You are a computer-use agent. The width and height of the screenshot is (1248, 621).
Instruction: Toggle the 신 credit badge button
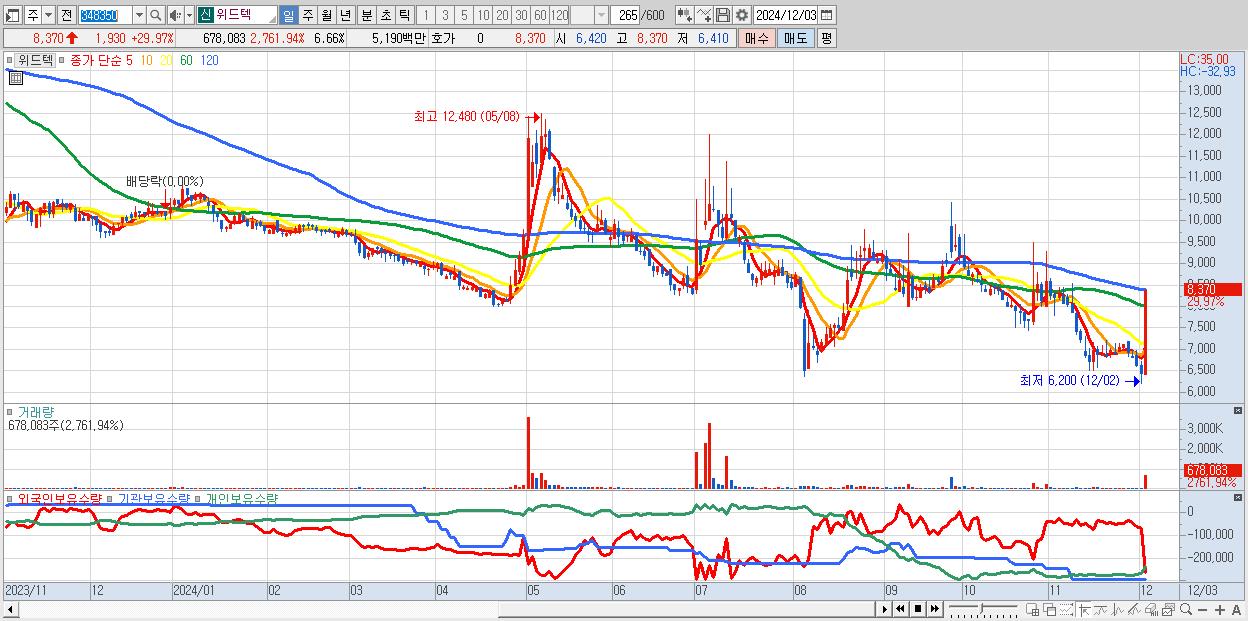coord(205,15)
